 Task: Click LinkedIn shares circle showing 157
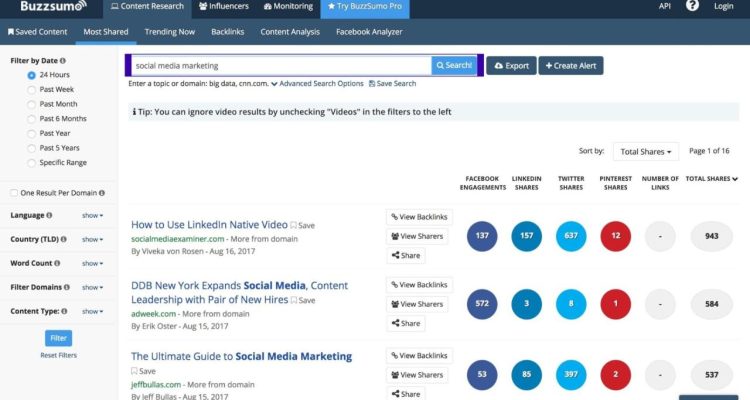pyautogui.click(x=527, y=236)
